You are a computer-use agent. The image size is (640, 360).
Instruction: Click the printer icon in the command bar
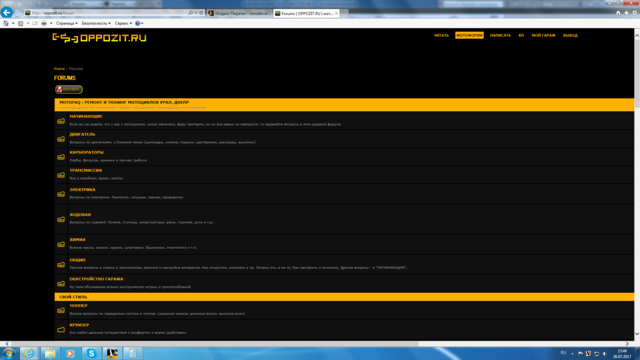pyautogui.click(x=44, y=23)
